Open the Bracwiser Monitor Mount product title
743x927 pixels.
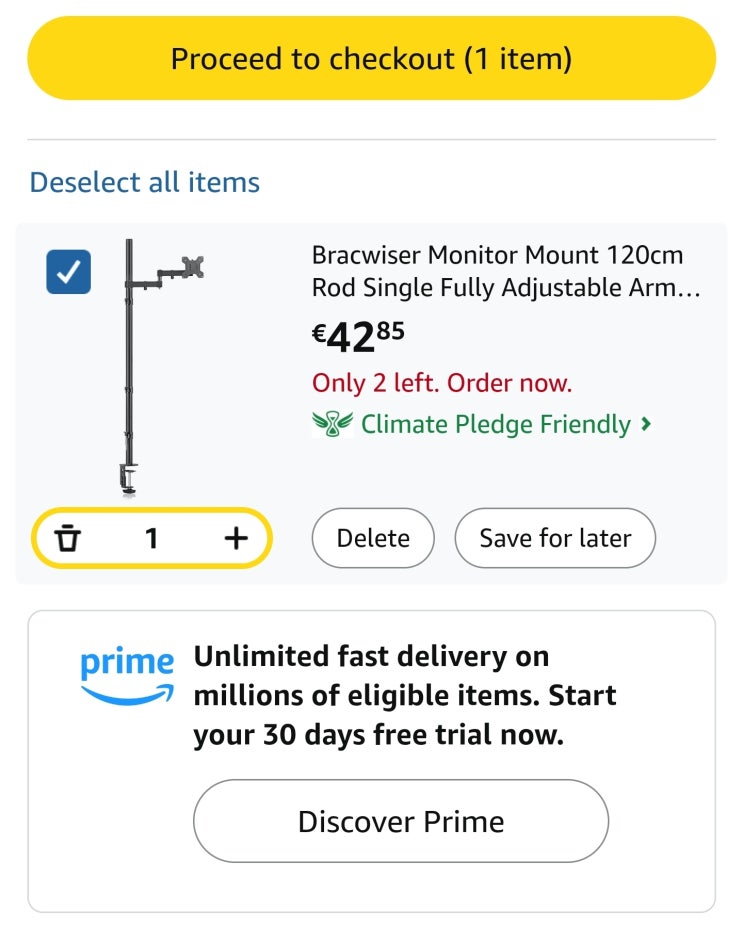click(505, 271)
